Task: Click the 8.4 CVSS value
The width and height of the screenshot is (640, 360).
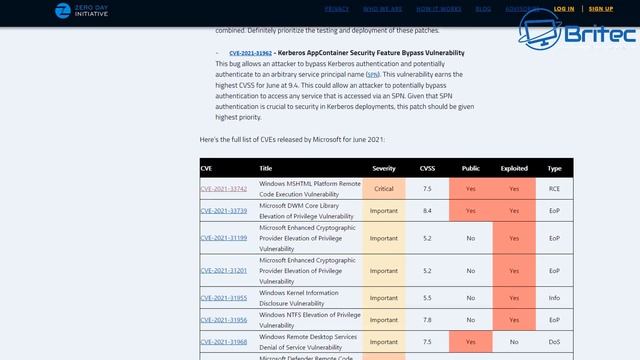Action: pos(427,211)
